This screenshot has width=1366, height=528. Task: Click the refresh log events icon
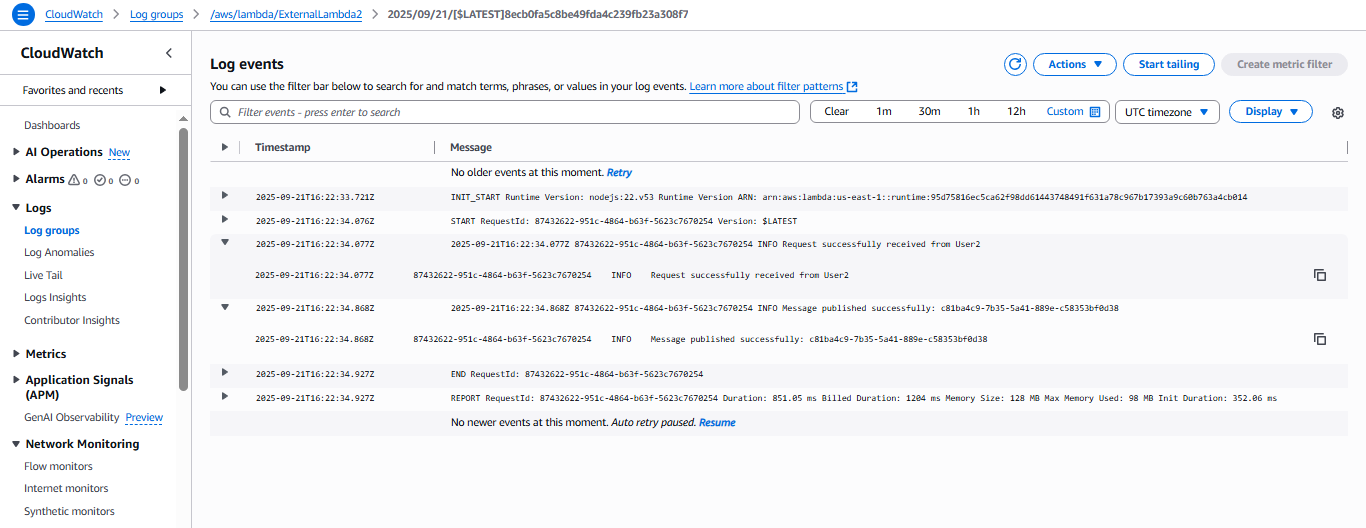[x=1015, y=64]
